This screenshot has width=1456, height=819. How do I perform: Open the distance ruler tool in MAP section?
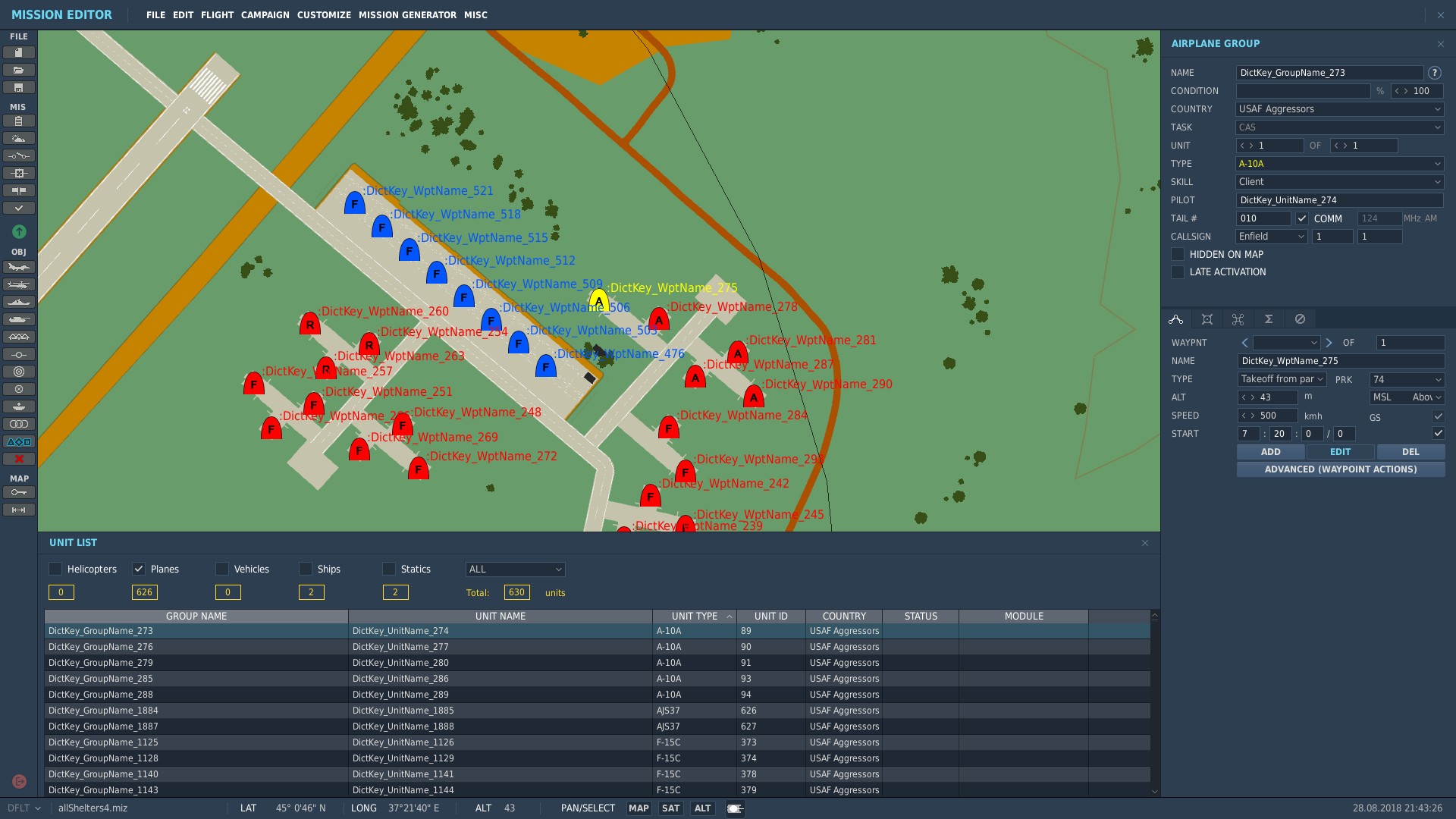(19, 510)
